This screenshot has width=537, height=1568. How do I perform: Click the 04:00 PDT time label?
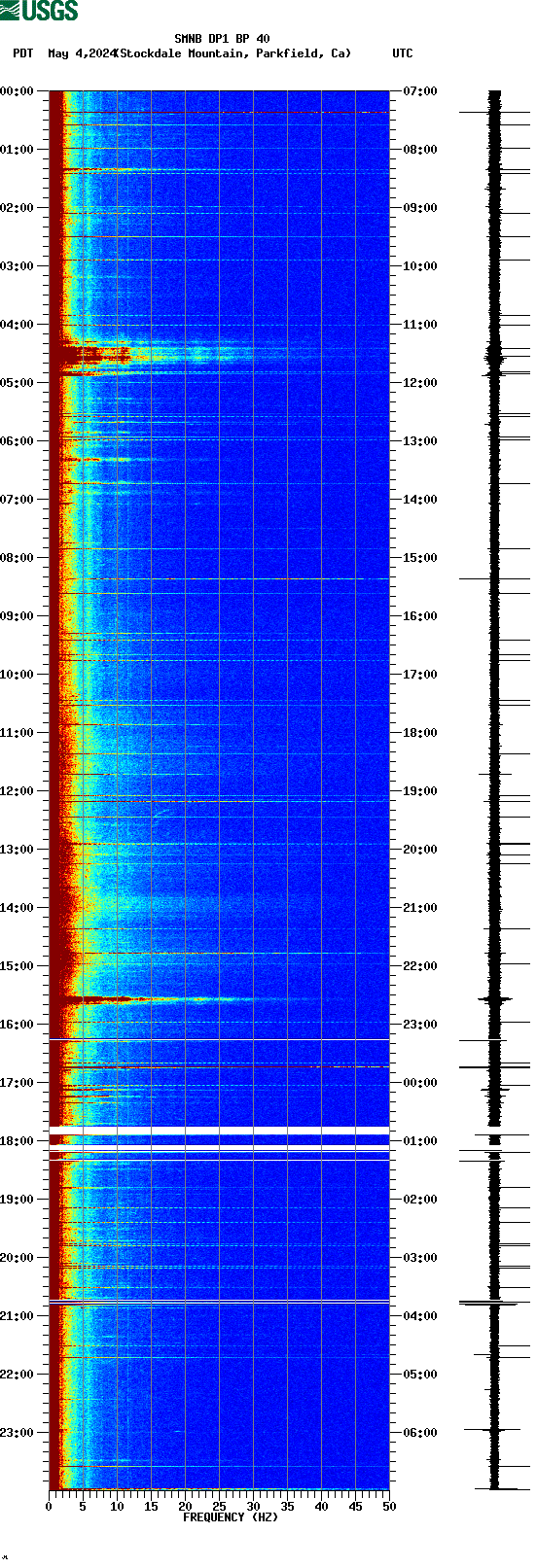click(18, 325)
